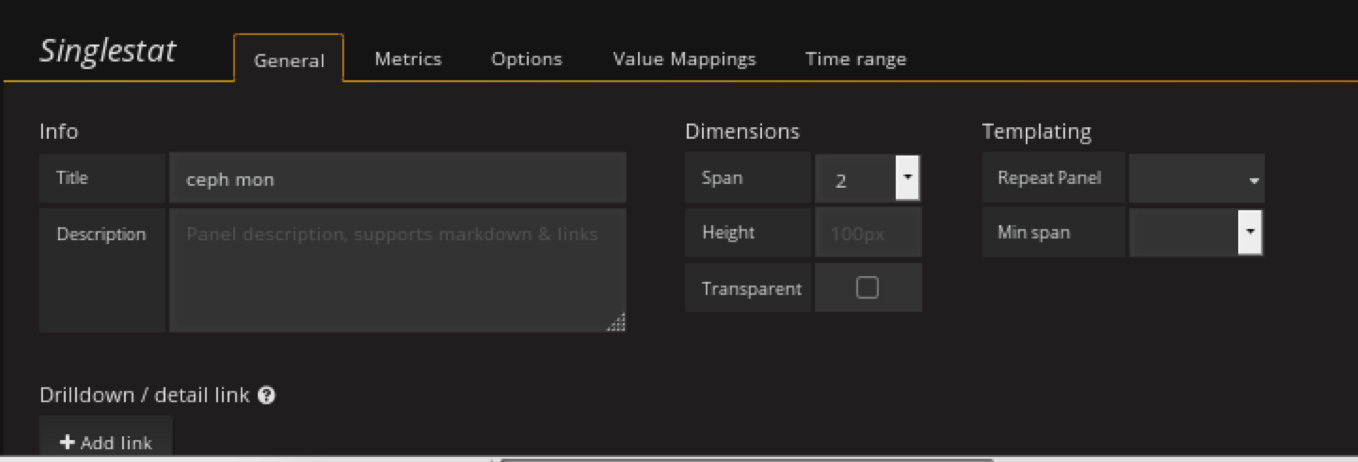1358x462 pixels.
Task: Click the Title field containing ceph mon
Action: pos(397,179)
